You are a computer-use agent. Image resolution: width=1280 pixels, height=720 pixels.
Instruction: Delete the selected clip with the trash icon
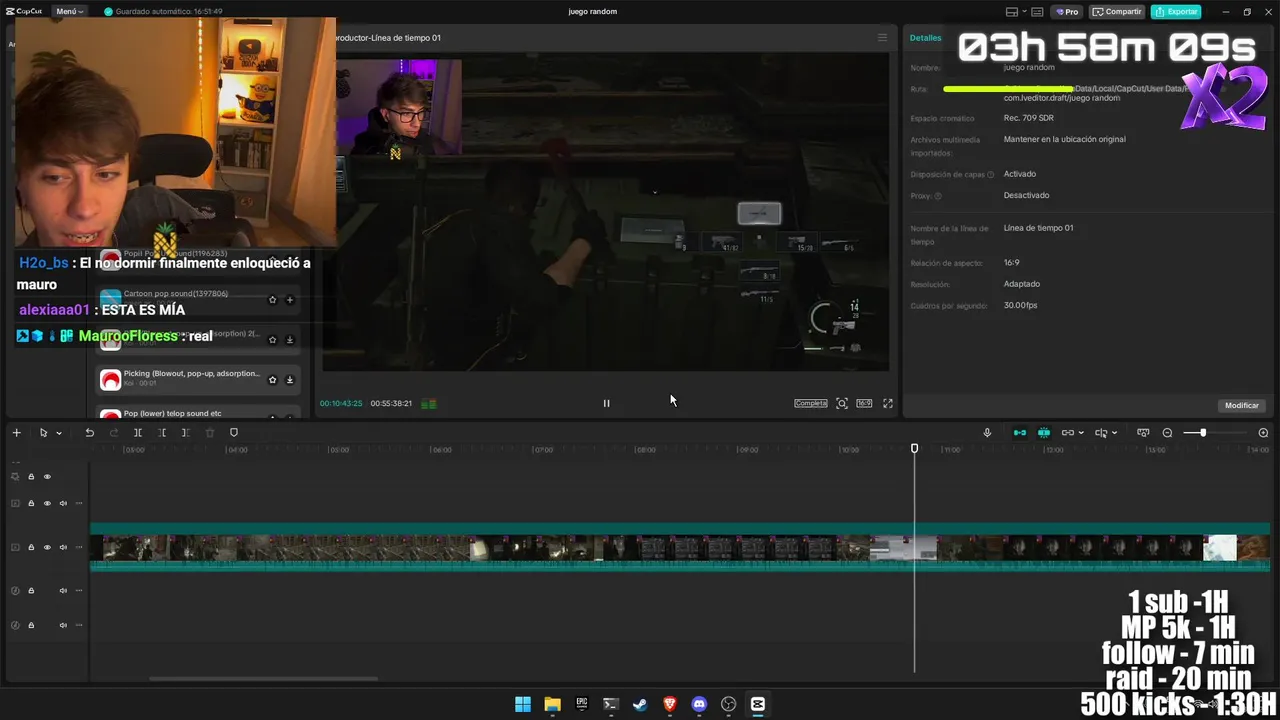210,433
